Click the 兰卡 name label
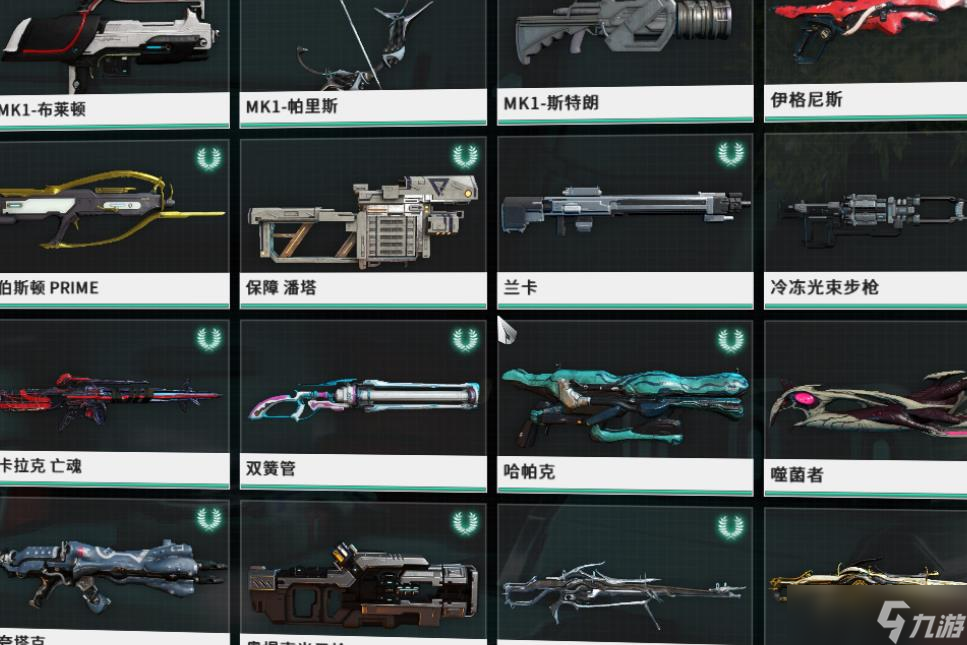Viewport: 967px width, 645px height. (521, 287)
